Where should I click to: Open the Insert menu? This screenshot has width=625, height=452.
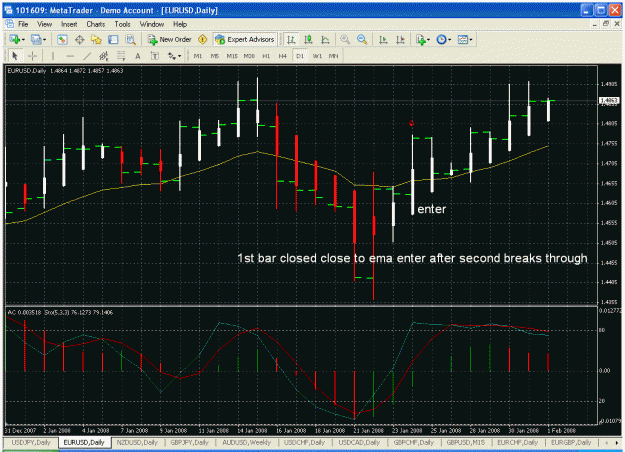[69, 24]
